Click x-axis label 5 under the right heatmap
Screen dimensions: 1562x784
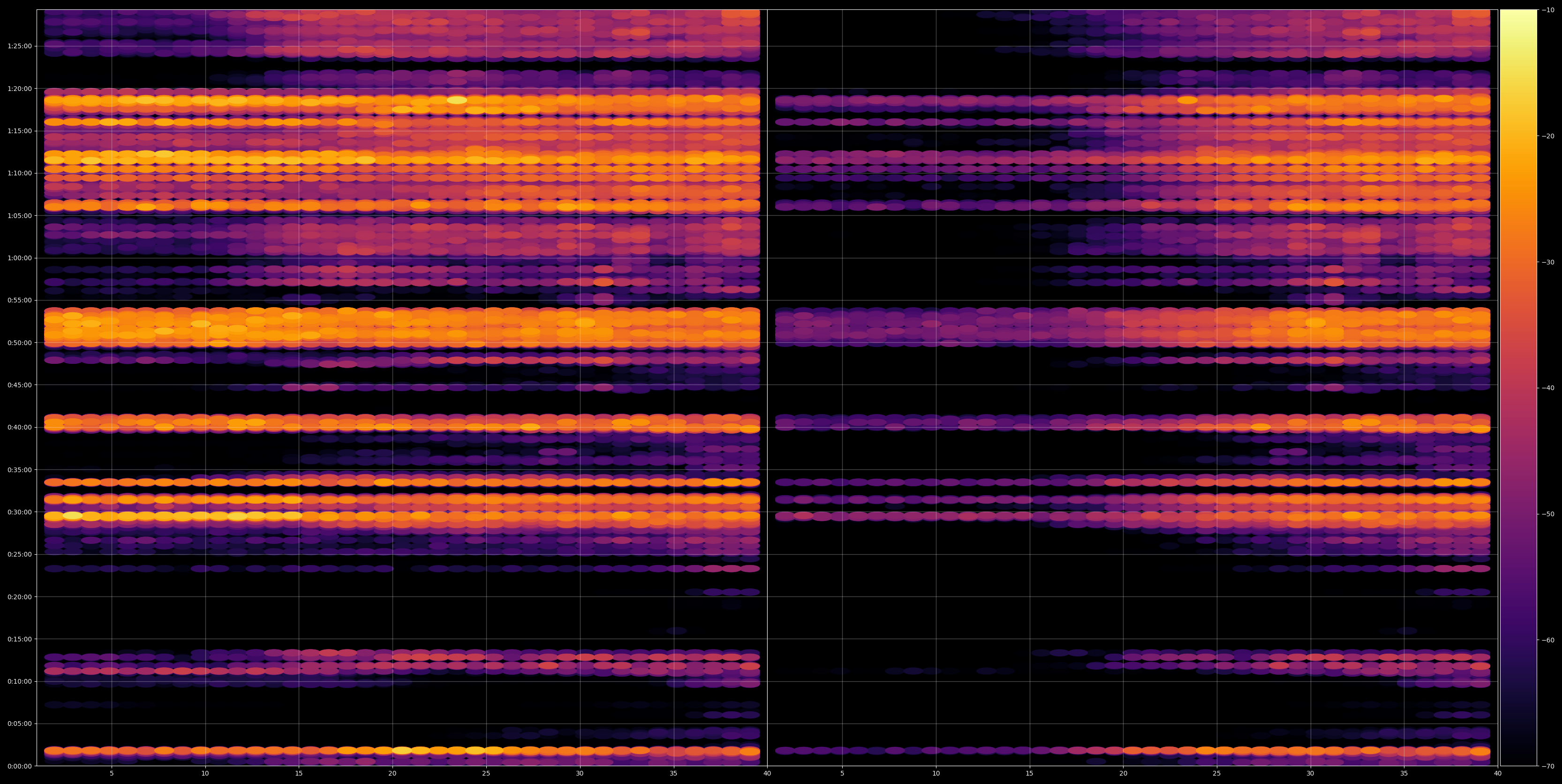pos(842,774)
